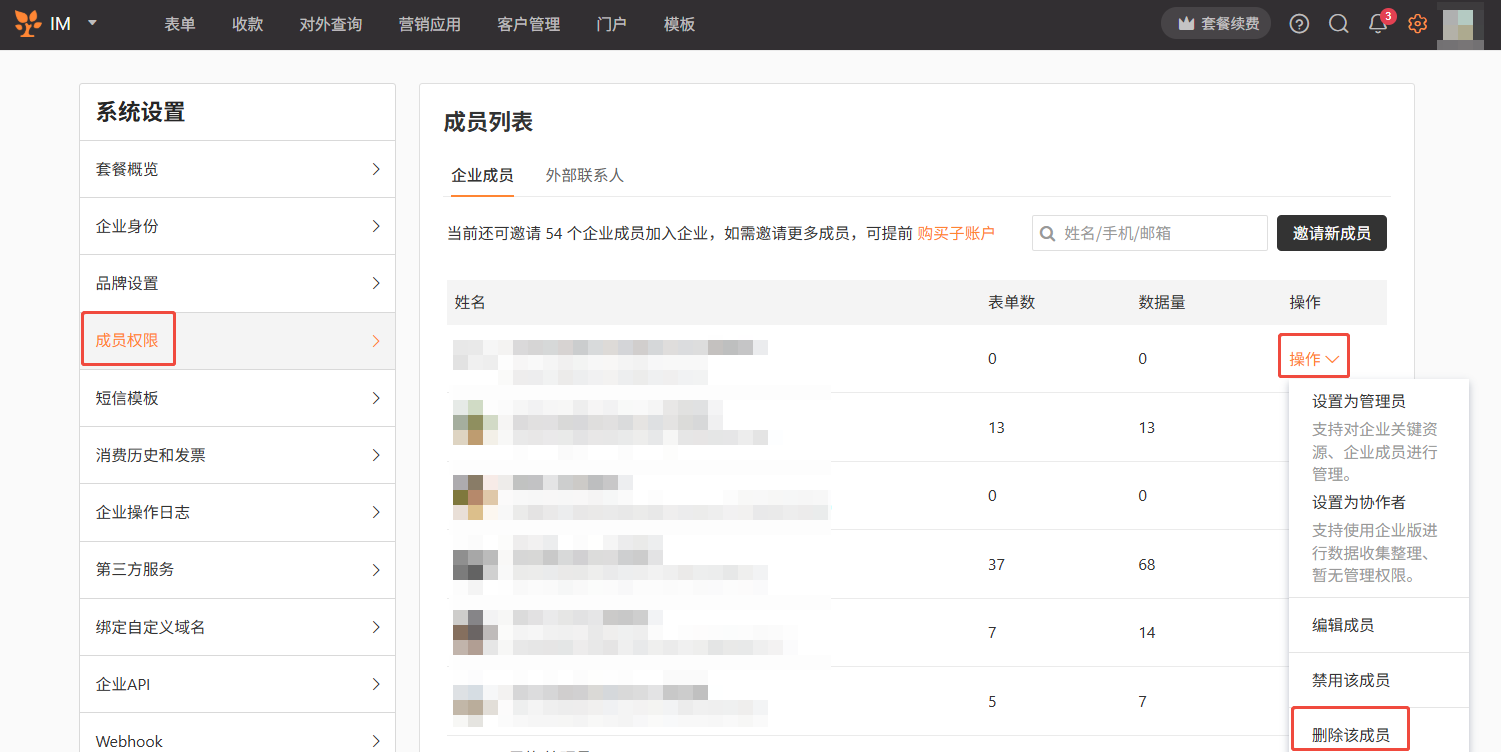Open 企业操作日志 settings

point(238,512)
